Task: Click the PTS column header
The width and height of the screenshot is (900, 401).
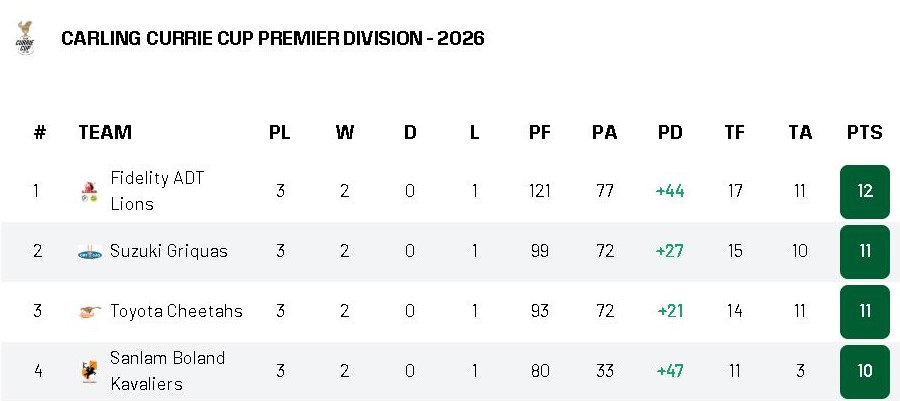Action: pos(864,133)
